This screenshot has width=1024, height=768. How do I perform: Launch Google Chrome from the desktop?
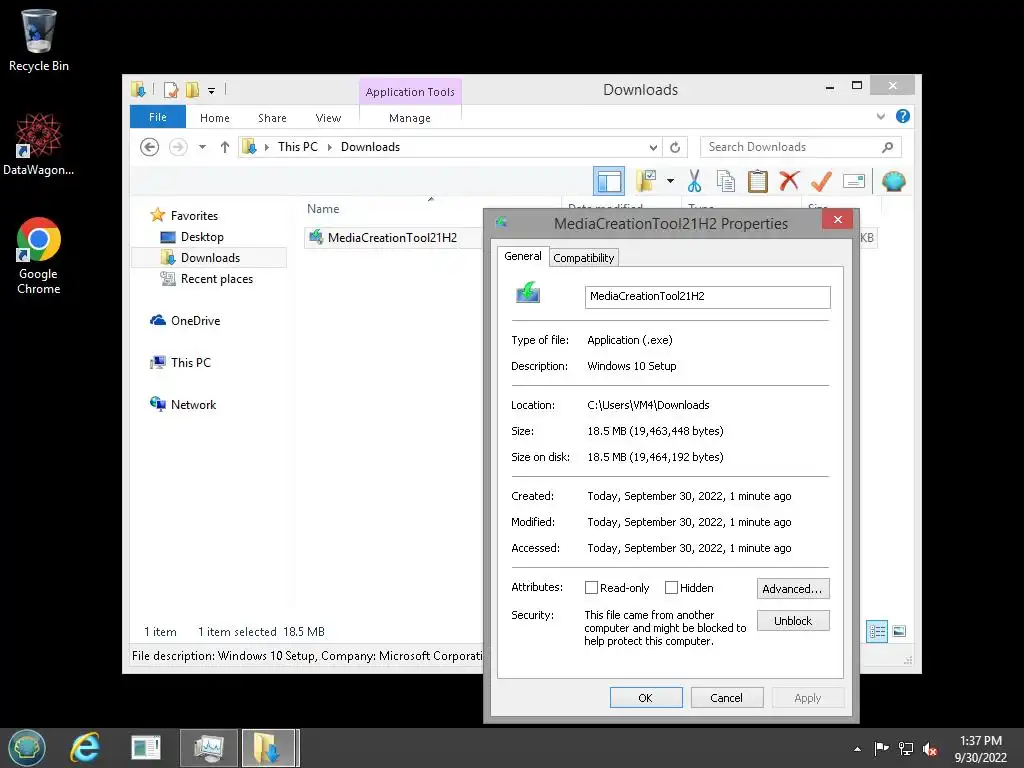pos(39,255)
